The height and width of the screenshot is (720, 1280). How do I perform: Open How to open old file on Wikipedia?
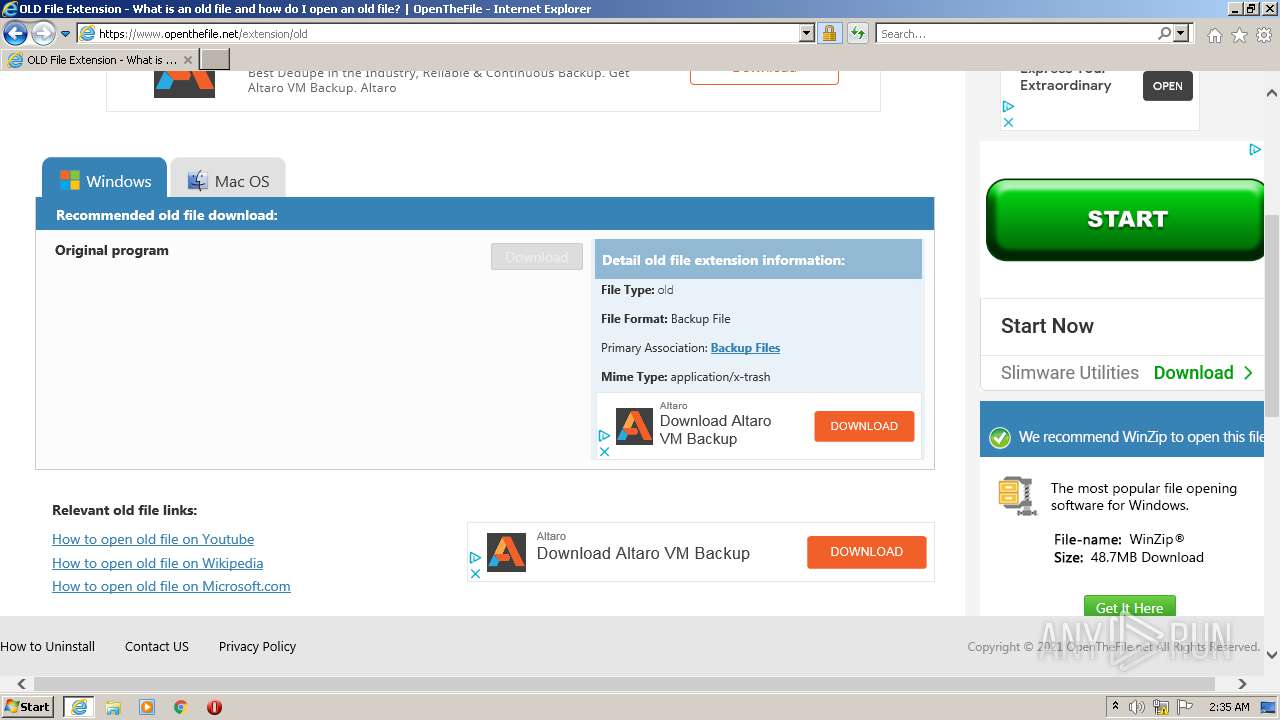coord(158,563)
